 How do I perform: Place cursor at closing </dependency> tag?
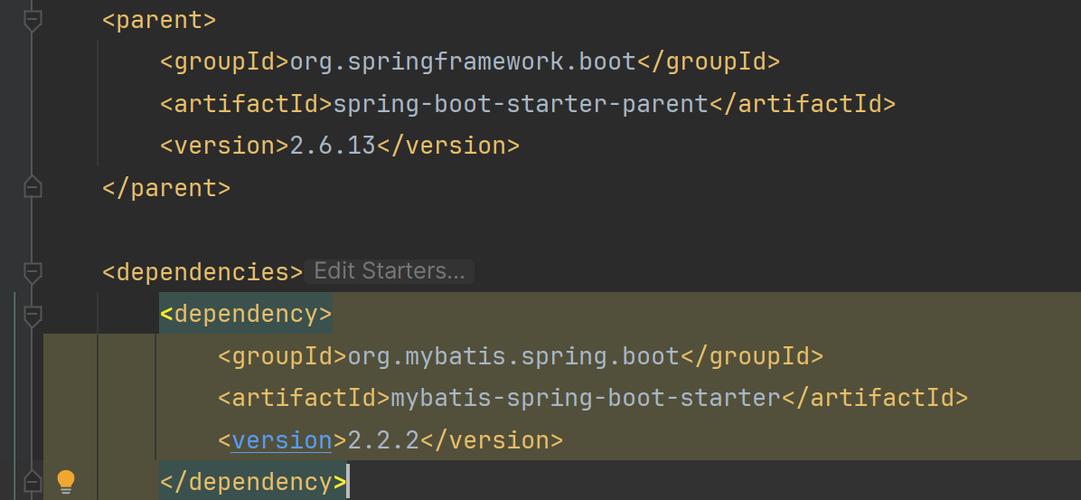coord(253,481)
